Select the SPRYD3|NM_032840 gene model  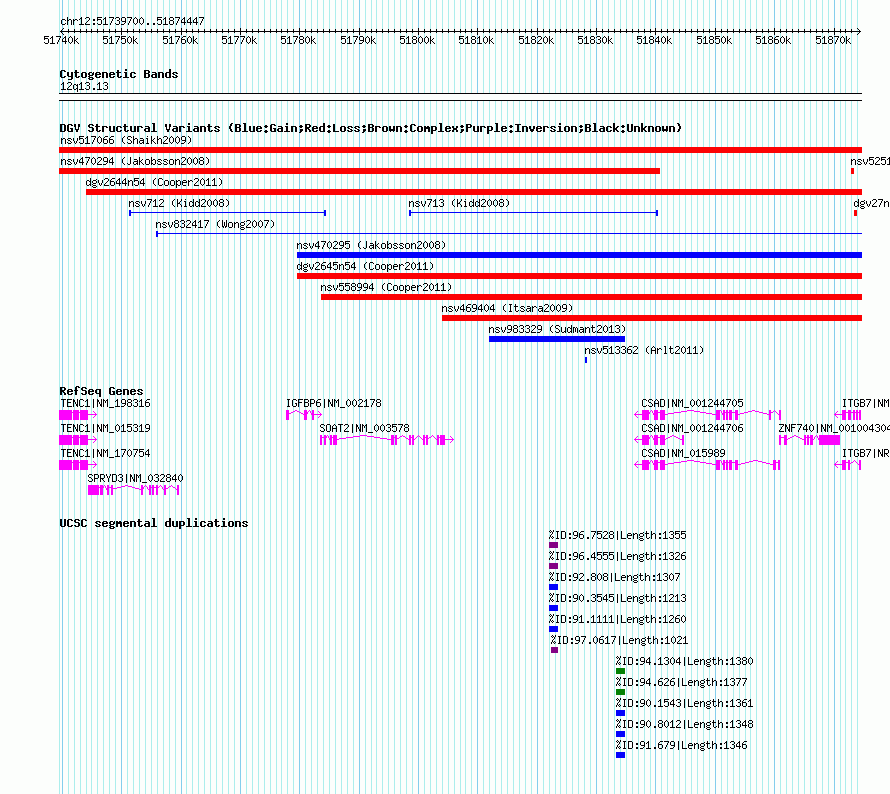tap(133, 490)
